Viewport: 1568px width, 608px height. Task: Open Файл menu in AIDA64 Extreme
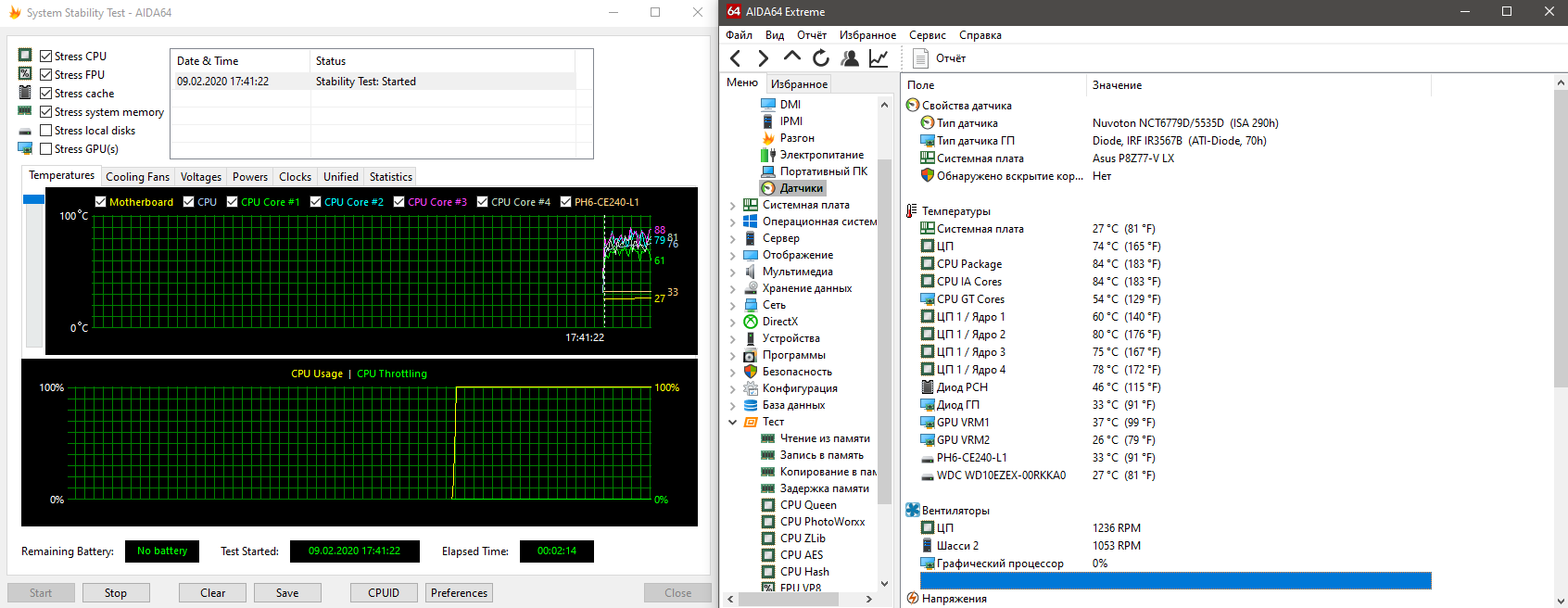(739, 35)
